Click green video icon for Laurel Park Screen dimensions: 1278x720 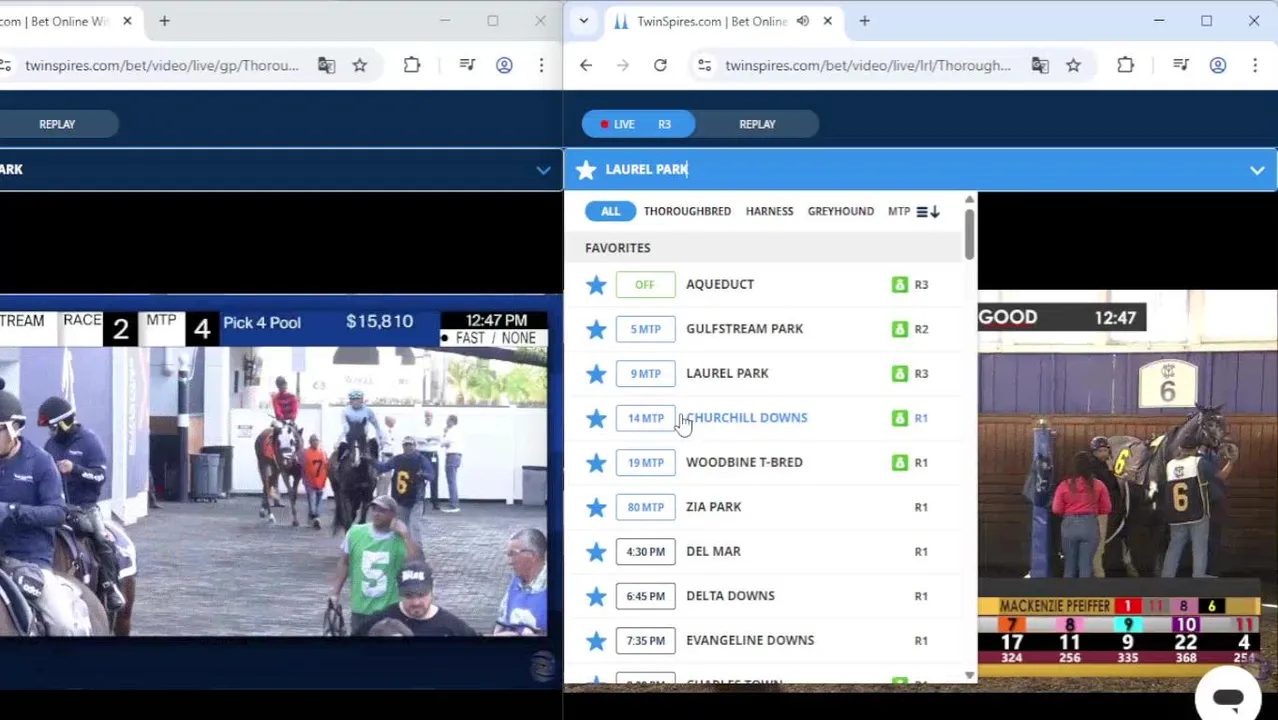click(899, 374)
